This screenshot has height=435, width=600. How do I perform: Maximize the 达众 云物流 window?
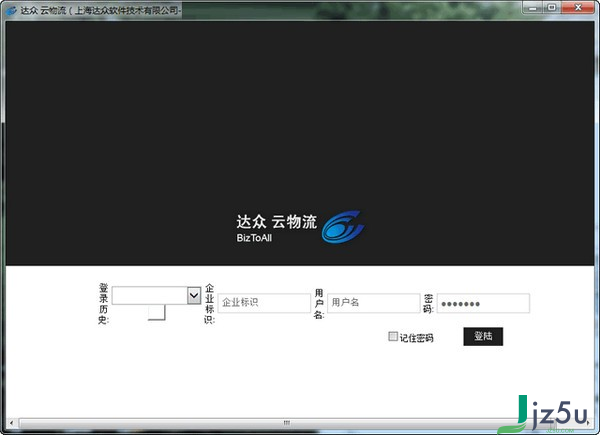552,7
